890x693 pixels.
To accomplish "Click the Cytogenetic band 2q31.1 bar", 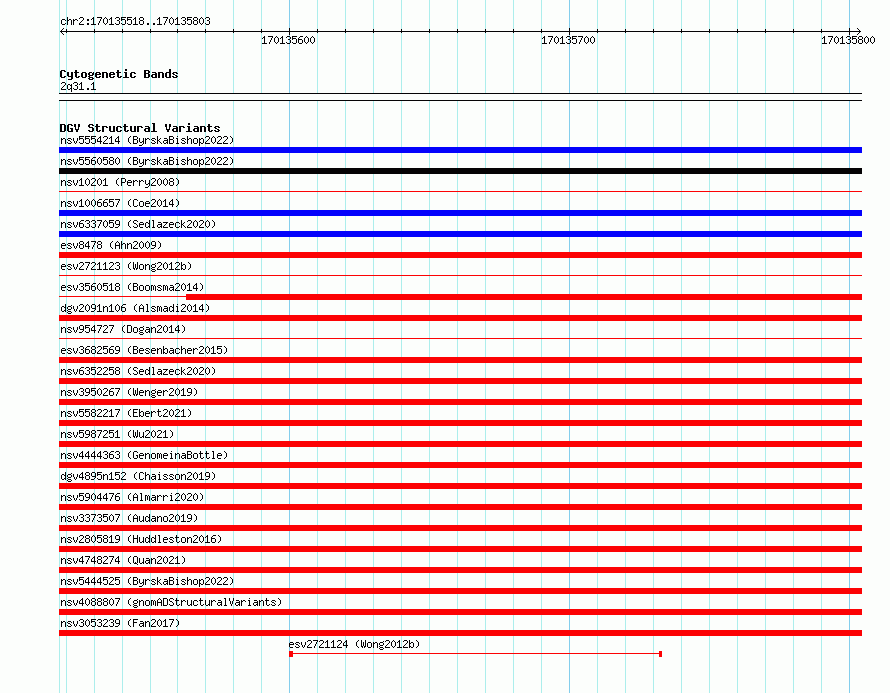I will 460,97.
